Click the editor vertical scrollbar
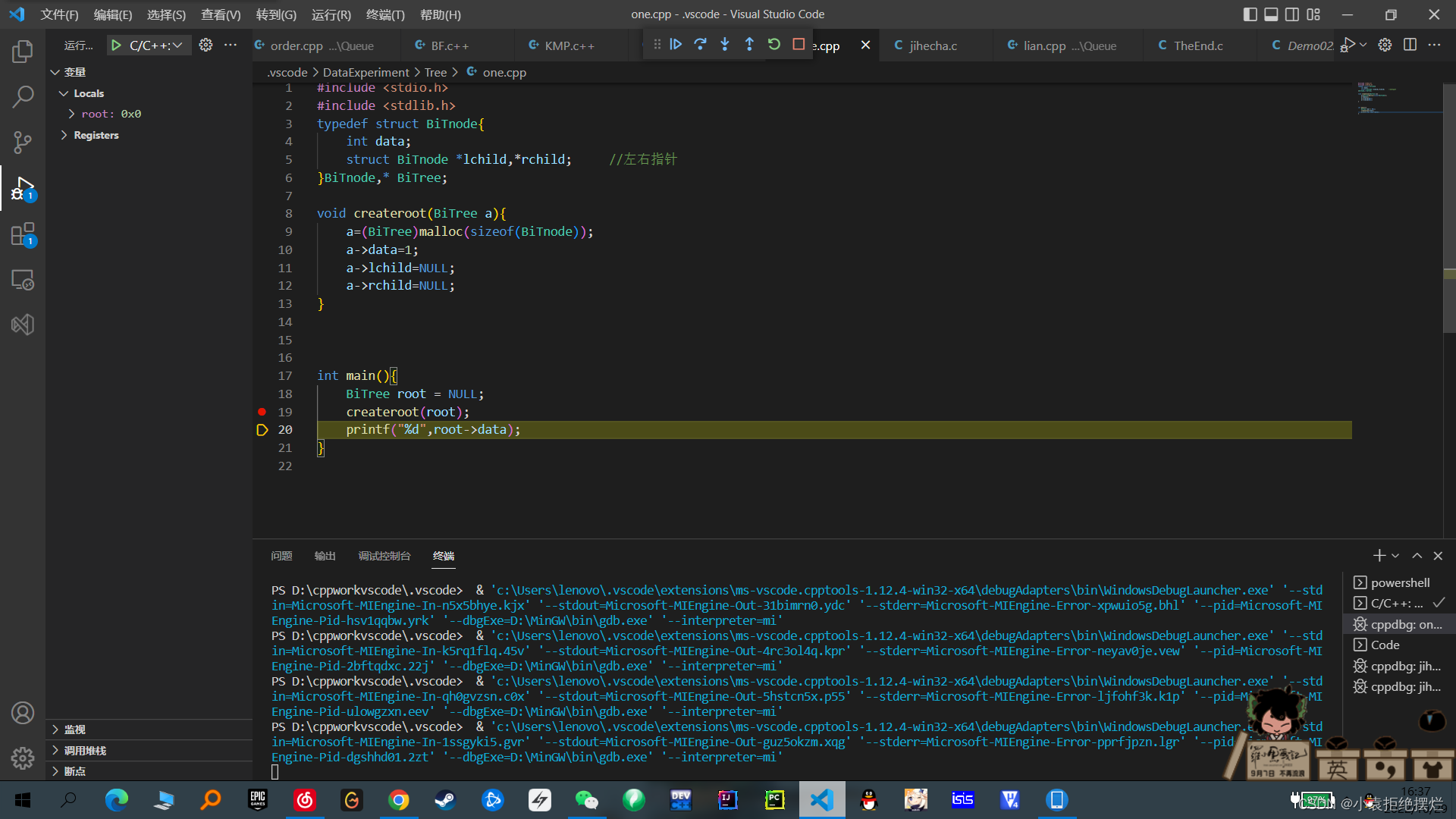Image resolution: width=1456 pixels, height=819 pixels. point(1449,209)
